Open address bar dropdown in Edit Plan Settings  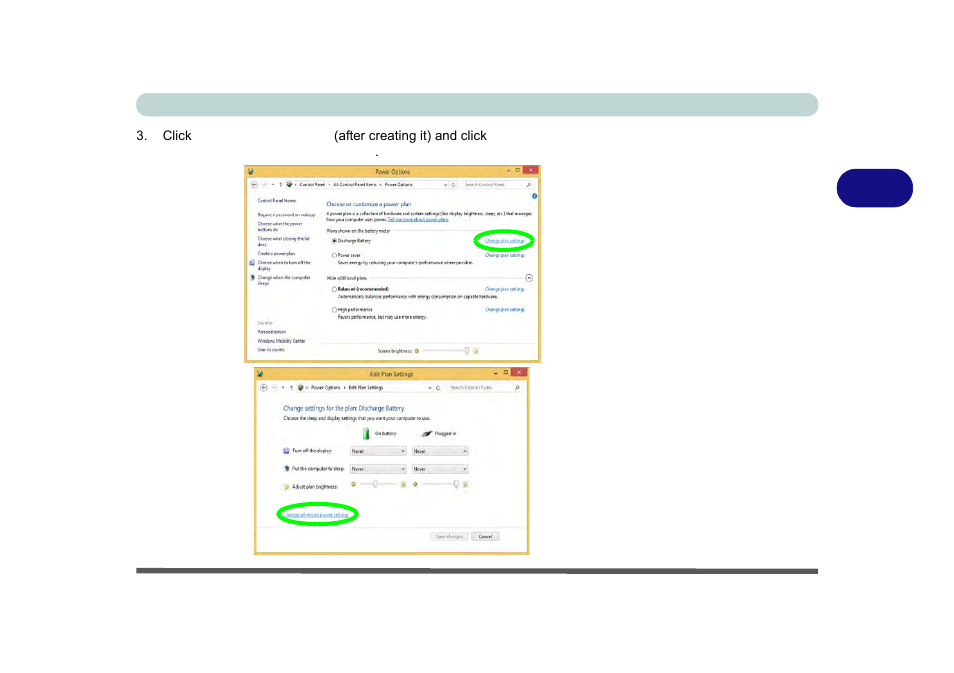click(x=430, y=388)
